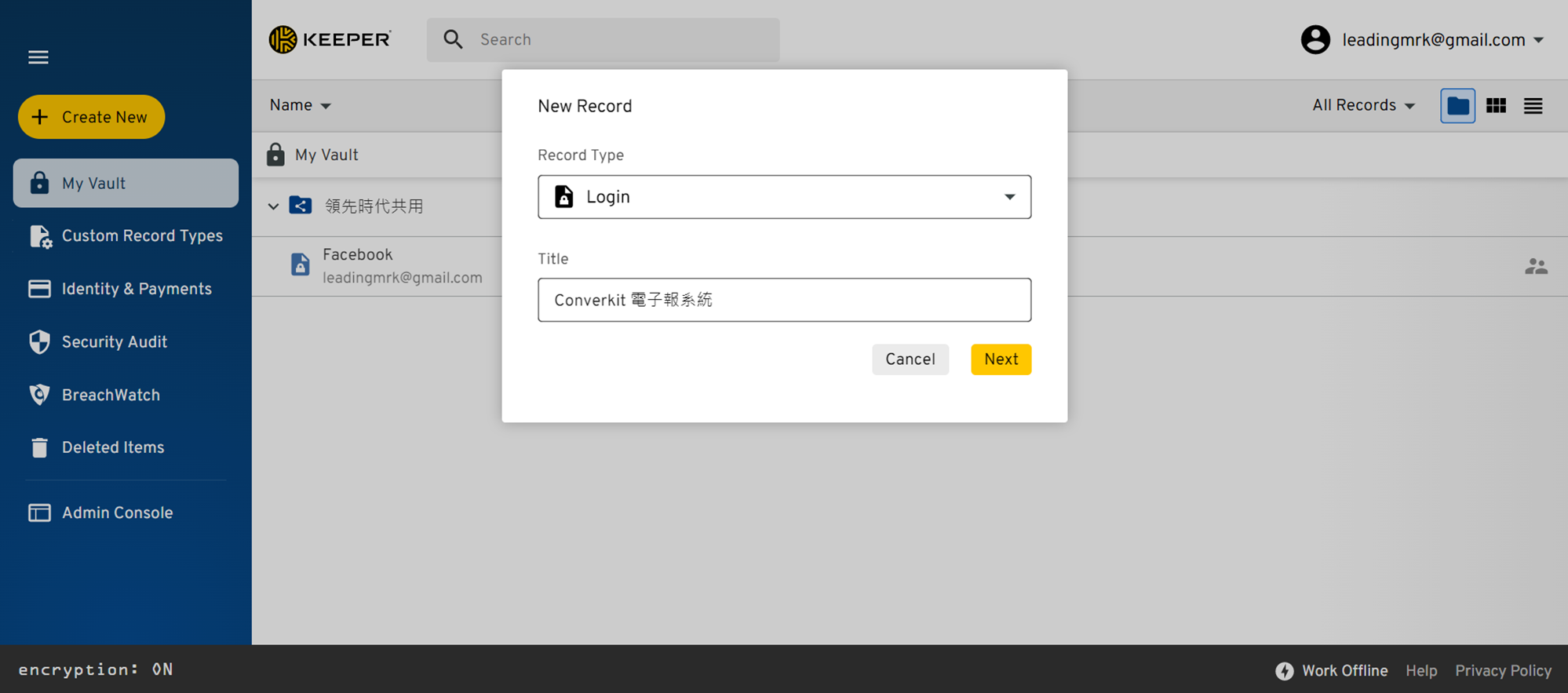This screenshot has width=1568, height=693.
Task: Switch to list view icon
Action: pos(1533,106)
